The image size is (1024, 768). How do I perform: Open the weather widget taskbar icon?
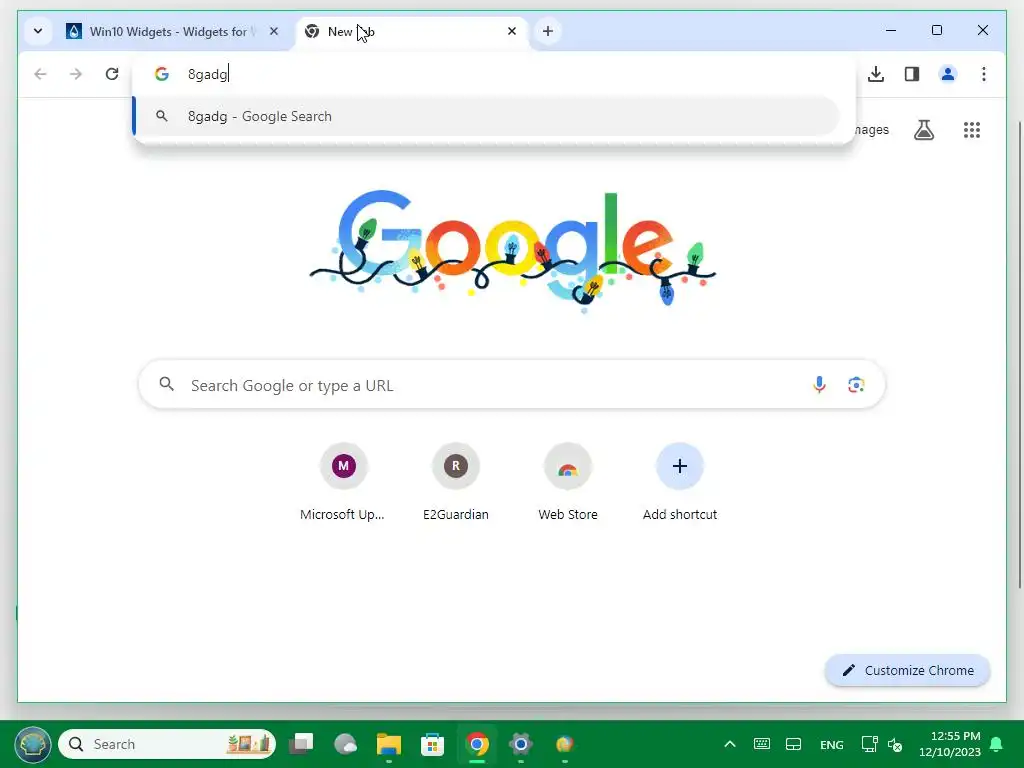[x=345, y=744]
